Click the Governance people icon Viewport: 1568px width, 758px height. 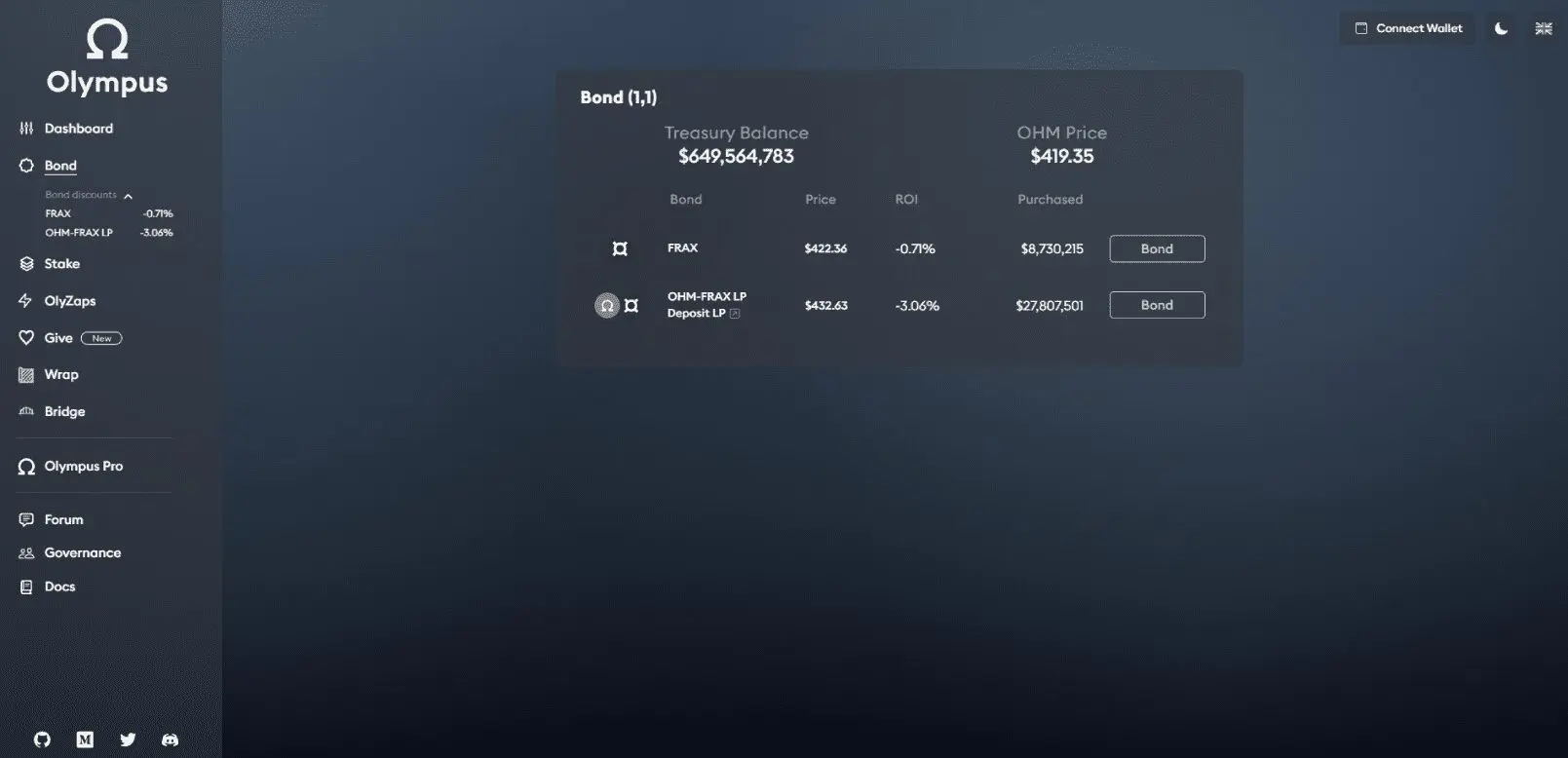(x=26, y=553)
